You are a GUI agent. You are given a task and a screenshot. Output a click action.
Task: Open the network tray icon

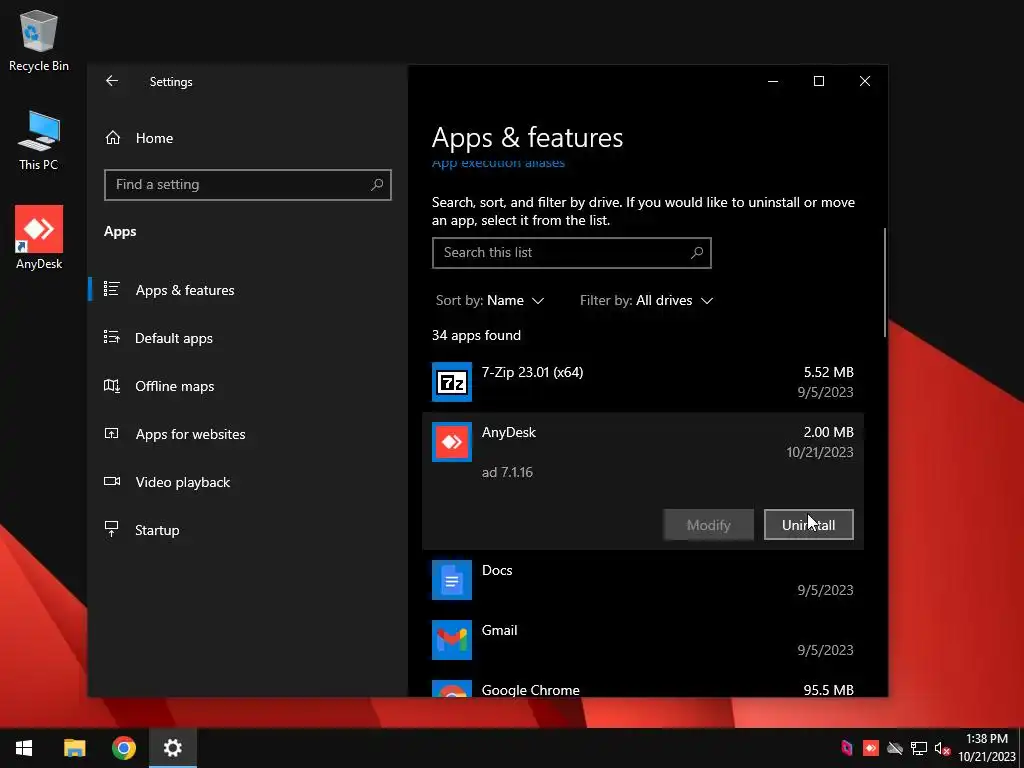919,748
